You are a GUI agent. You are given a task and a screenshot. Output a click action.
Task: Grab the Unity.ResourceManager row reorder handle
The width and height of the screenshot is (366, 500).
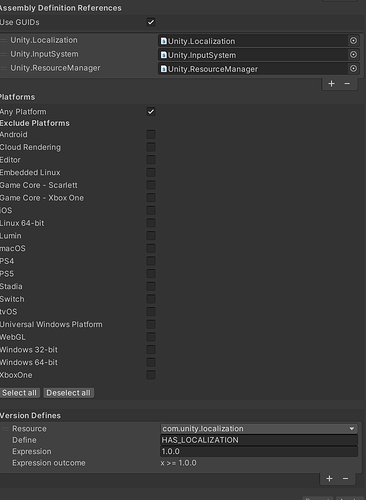[x=4, y=68]
